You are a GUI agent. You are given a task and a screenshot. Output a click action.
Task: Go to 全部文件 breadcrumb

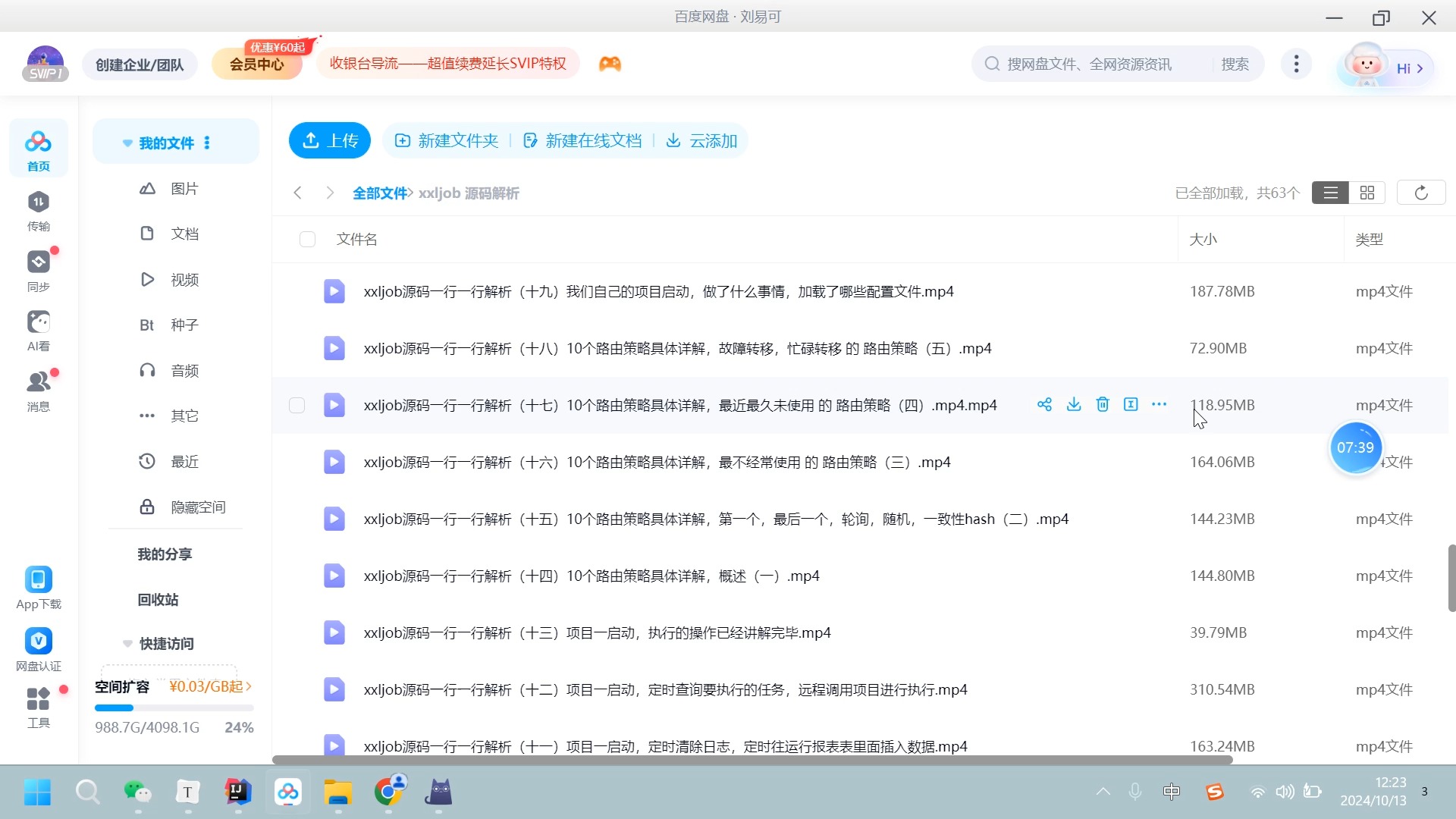pyautogui.click(x=380, y=193)
